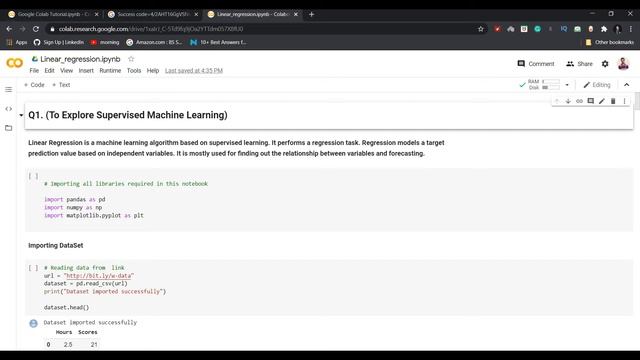Image resolution: width=640 pixels, height=360 pixels.
Task: Open the Chrome three-dot menu
Action: (x=631, y=29)
